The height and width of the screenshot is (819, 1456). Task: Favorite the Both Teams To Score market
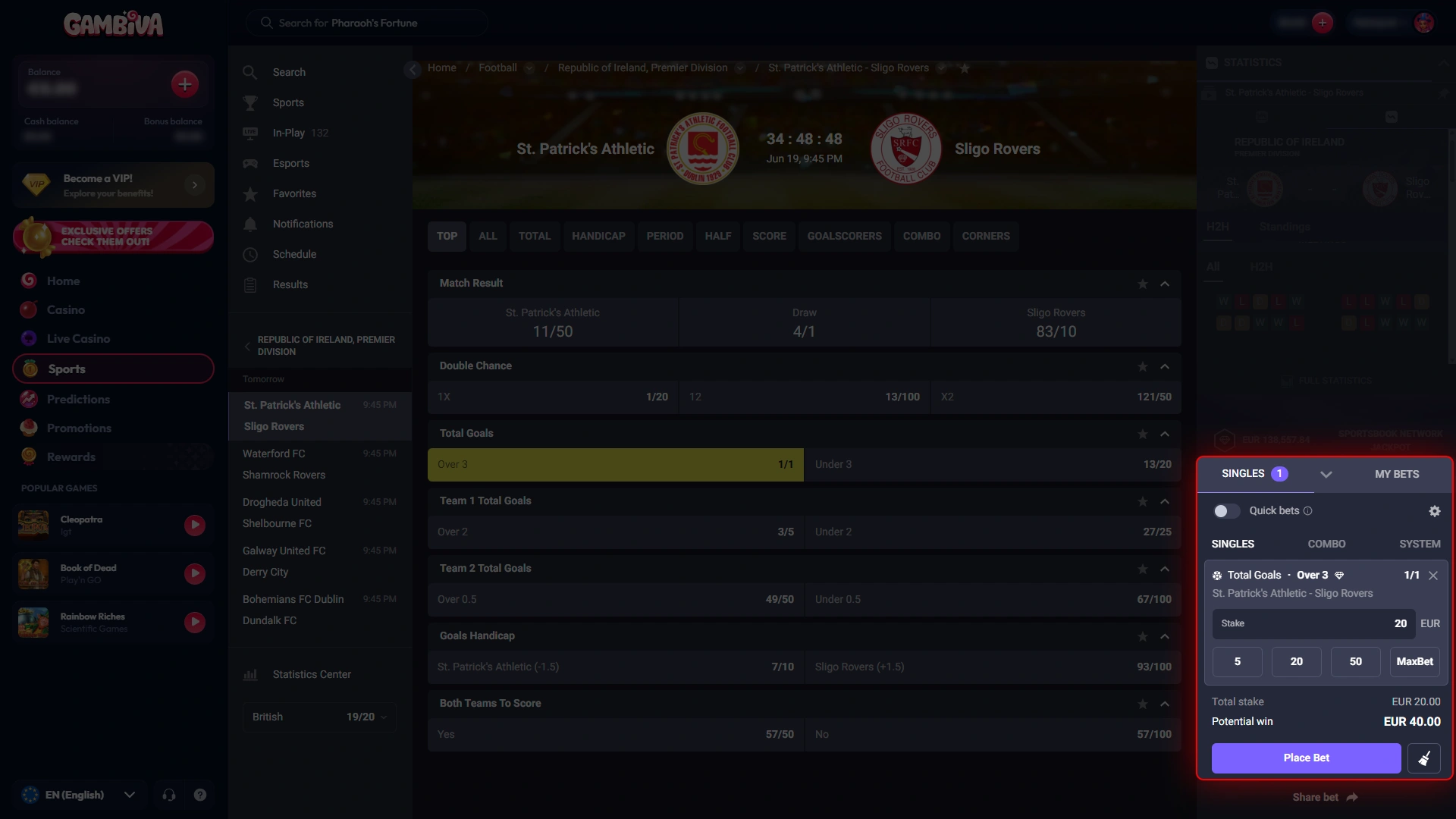point(1142,704)
